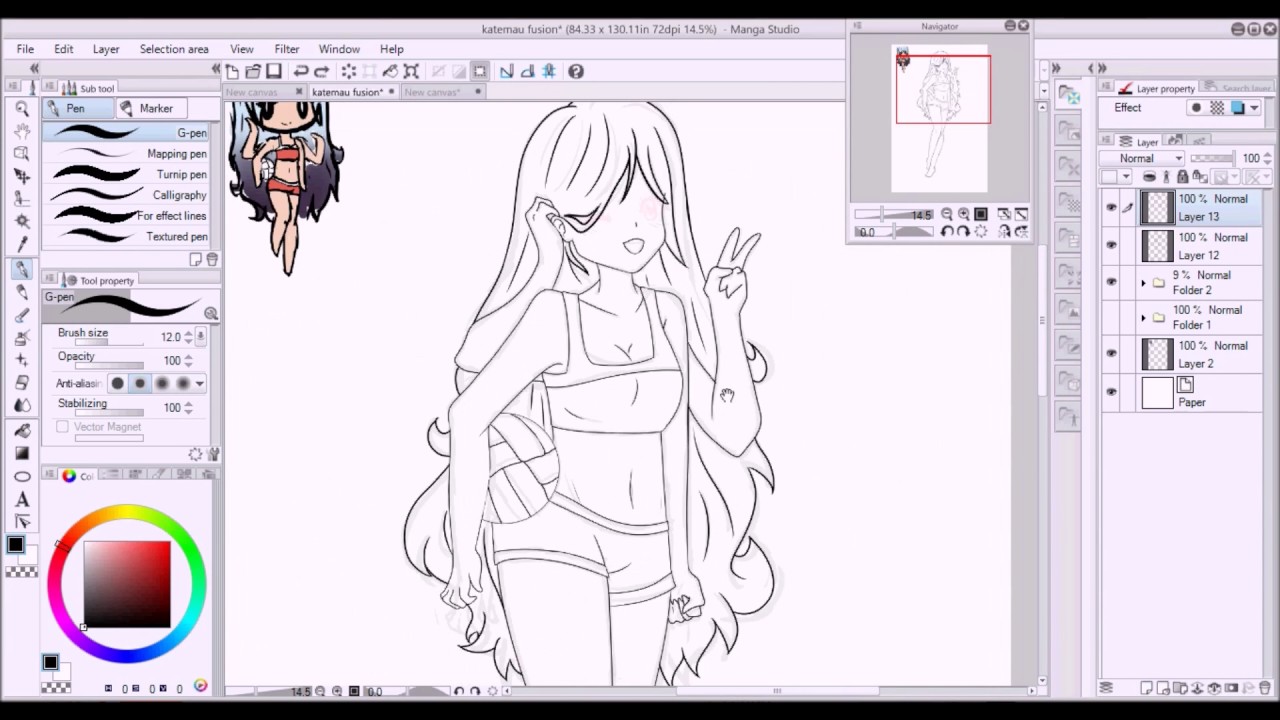
Task: Click the Clear/loading dots toolbar icon
Action: point(349,71)
